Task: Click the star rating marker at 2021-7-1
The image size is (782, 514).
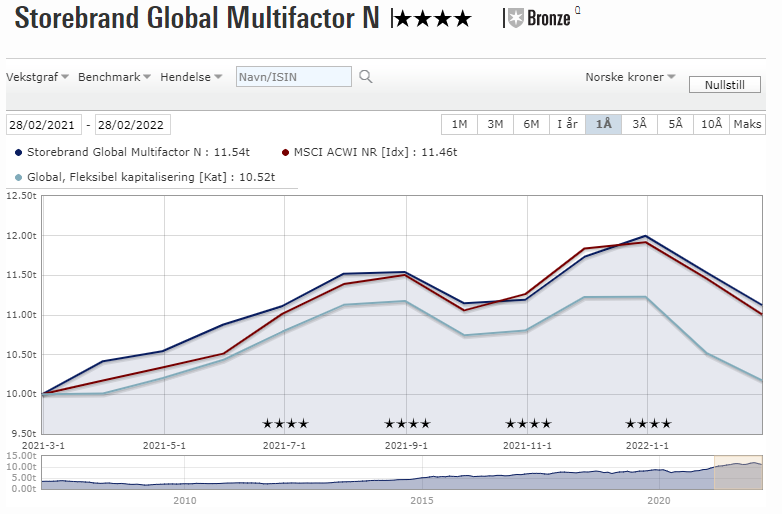Action: point(285,424)
